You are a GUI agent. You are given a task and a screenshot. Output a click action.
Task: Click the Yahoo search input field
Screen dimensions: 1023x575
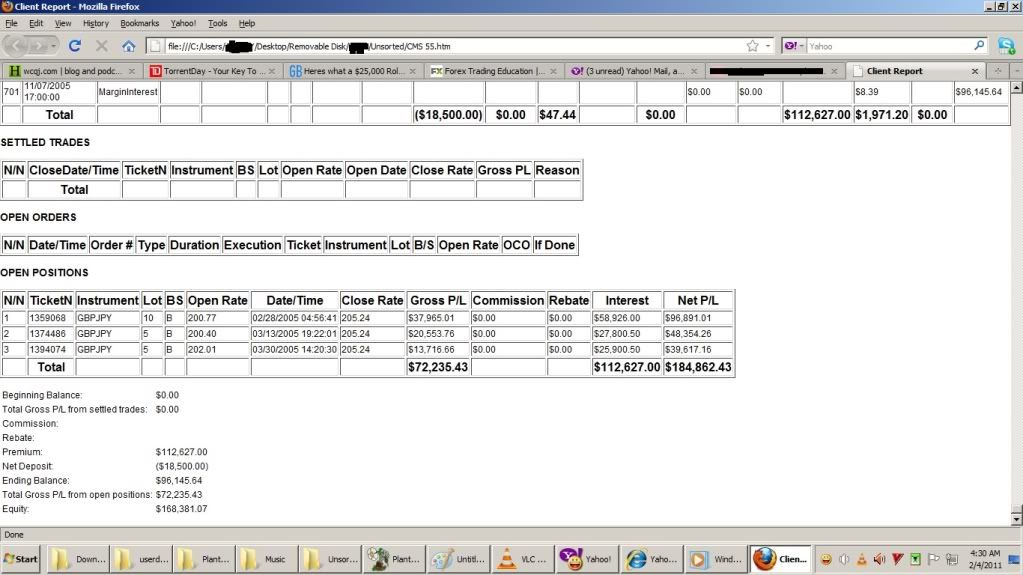click(888, 46)
